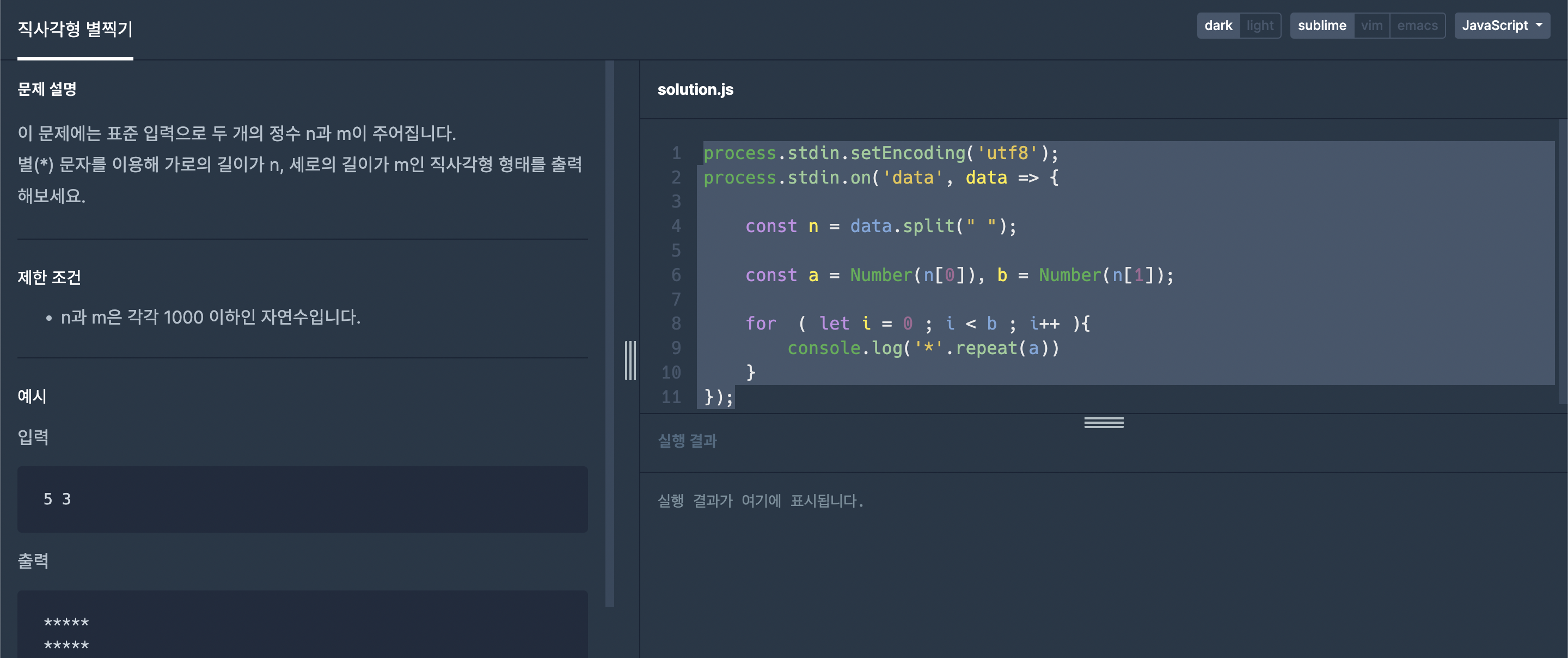Viewport: 1568px width, 658px height.
Task: Click data.split code on line 4
Action: [902, 226]
